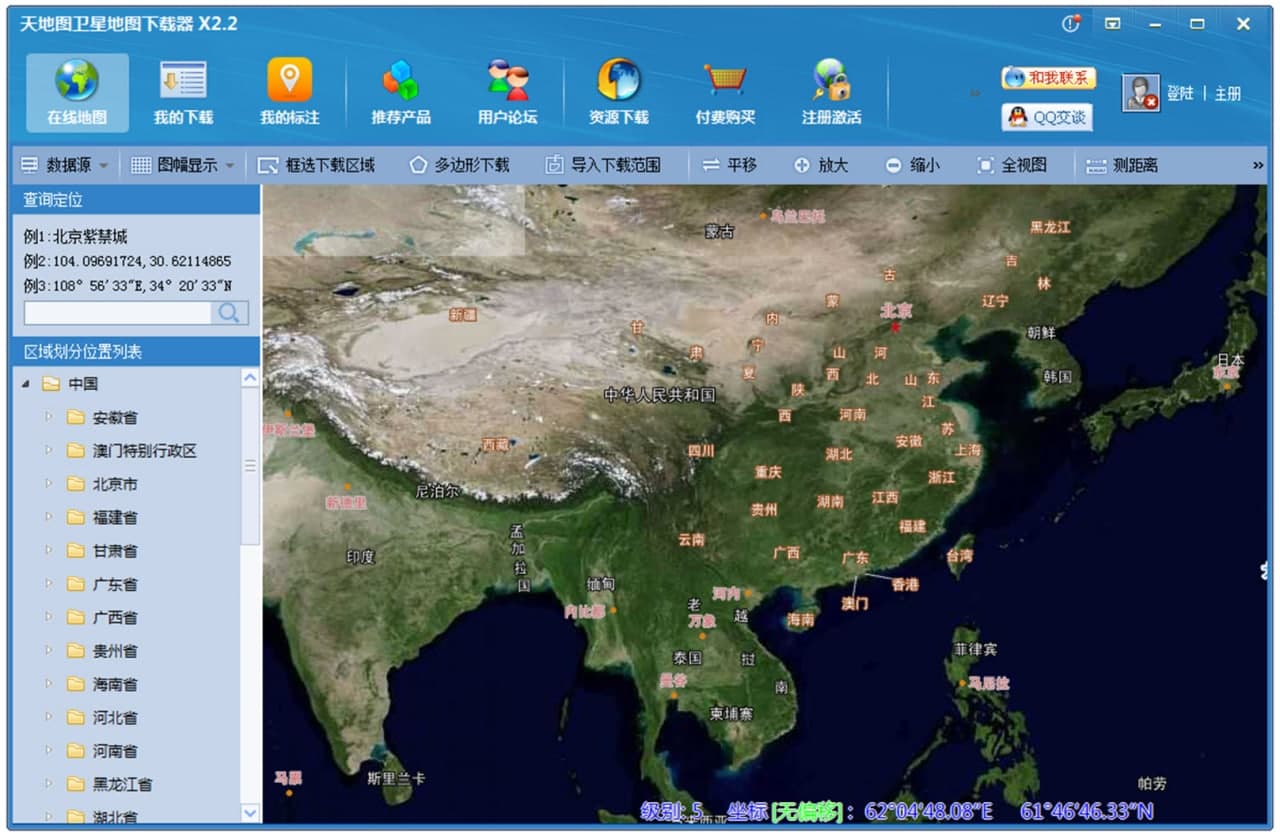Select 河北省 in the region list
This screenshot has height=836, width=1280.
coord(115,718)
